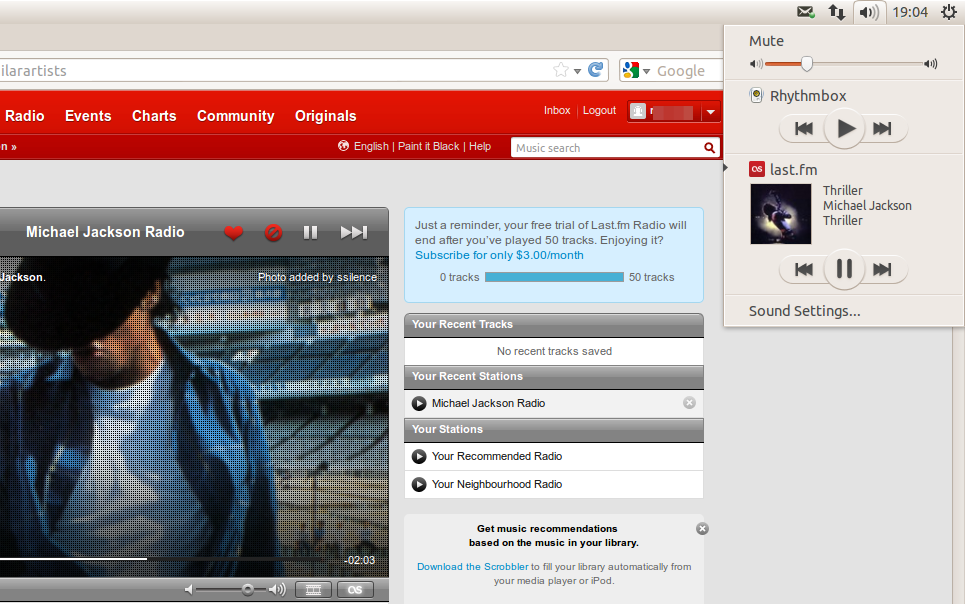Switch to Paint it Black theme

428,146
